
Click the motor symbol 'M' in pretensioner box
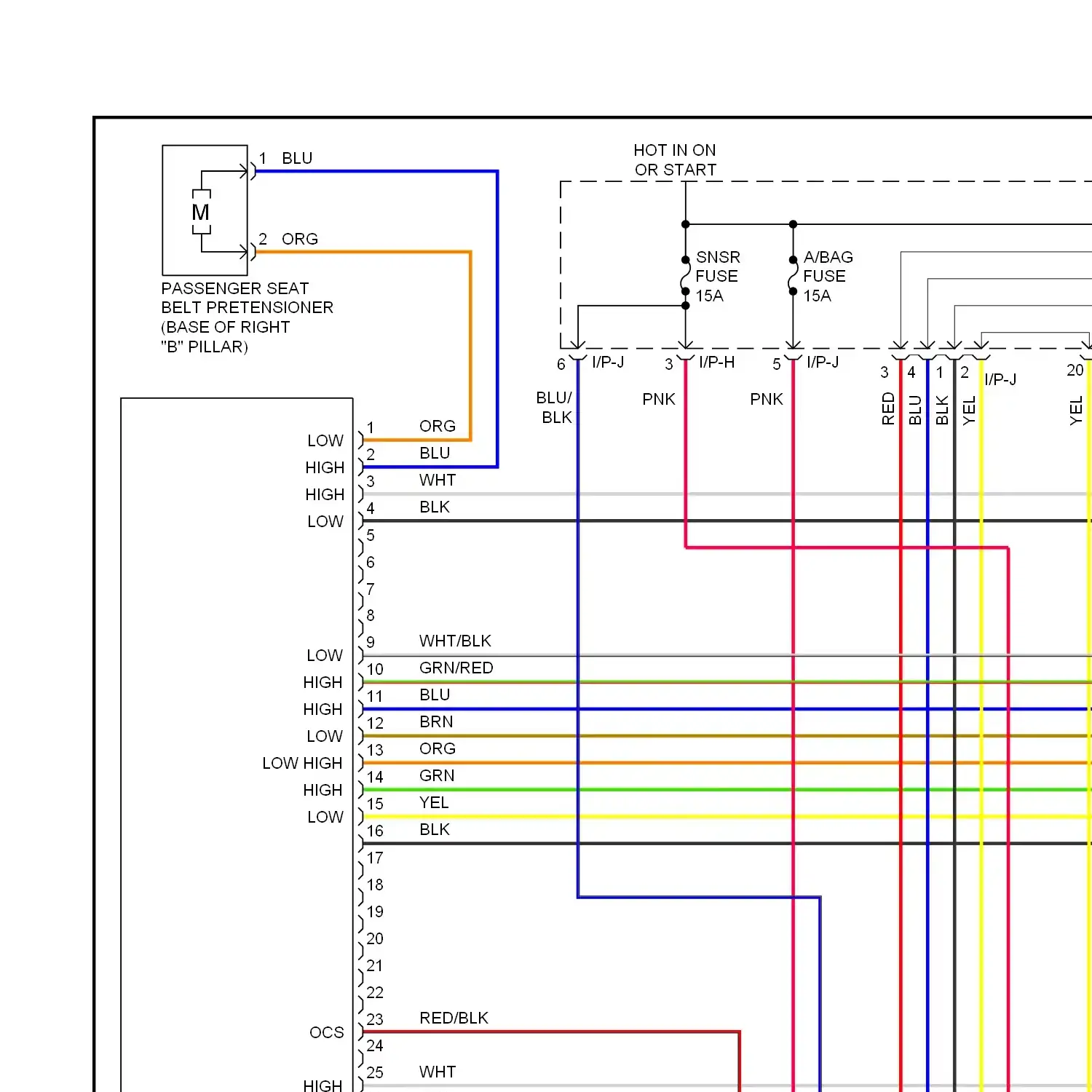coord(201,213)
